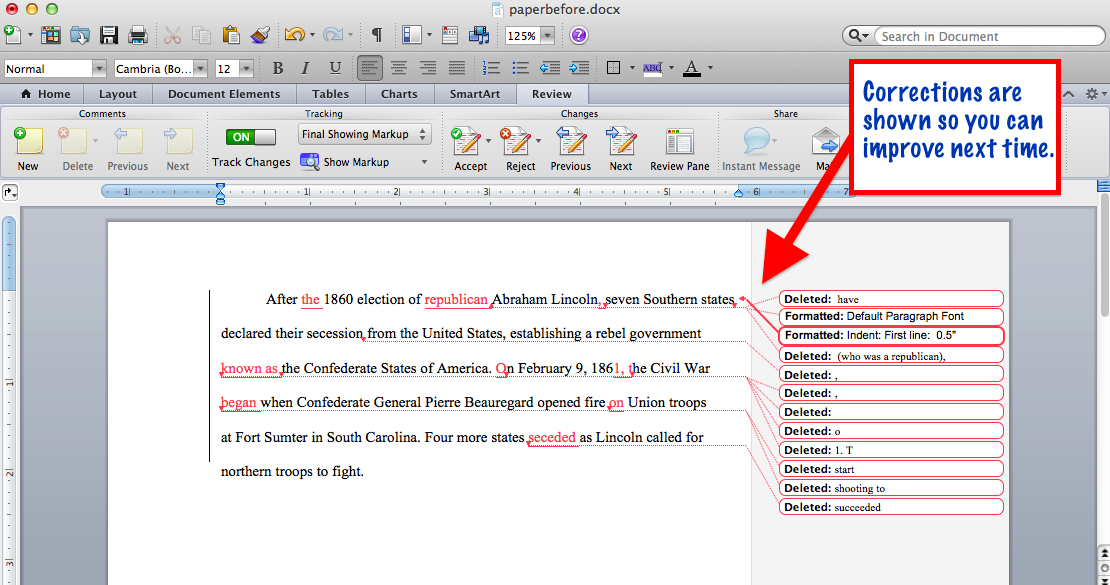
Task: Collapse the ribbon with chevron
Action: (x=1069, y=93)
